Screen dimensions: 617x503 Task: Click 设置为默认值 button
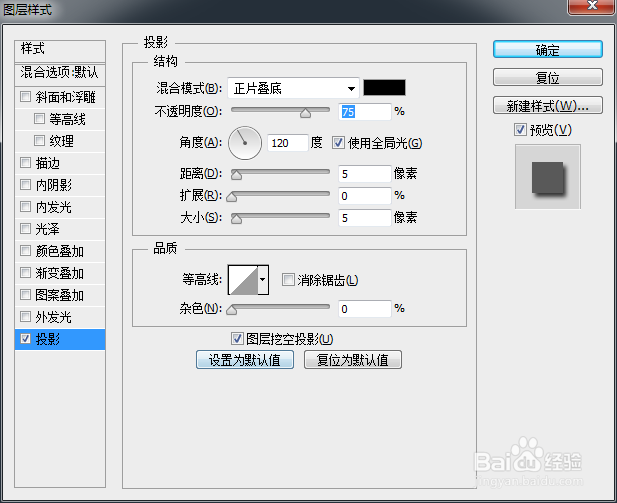pos(245,360)
